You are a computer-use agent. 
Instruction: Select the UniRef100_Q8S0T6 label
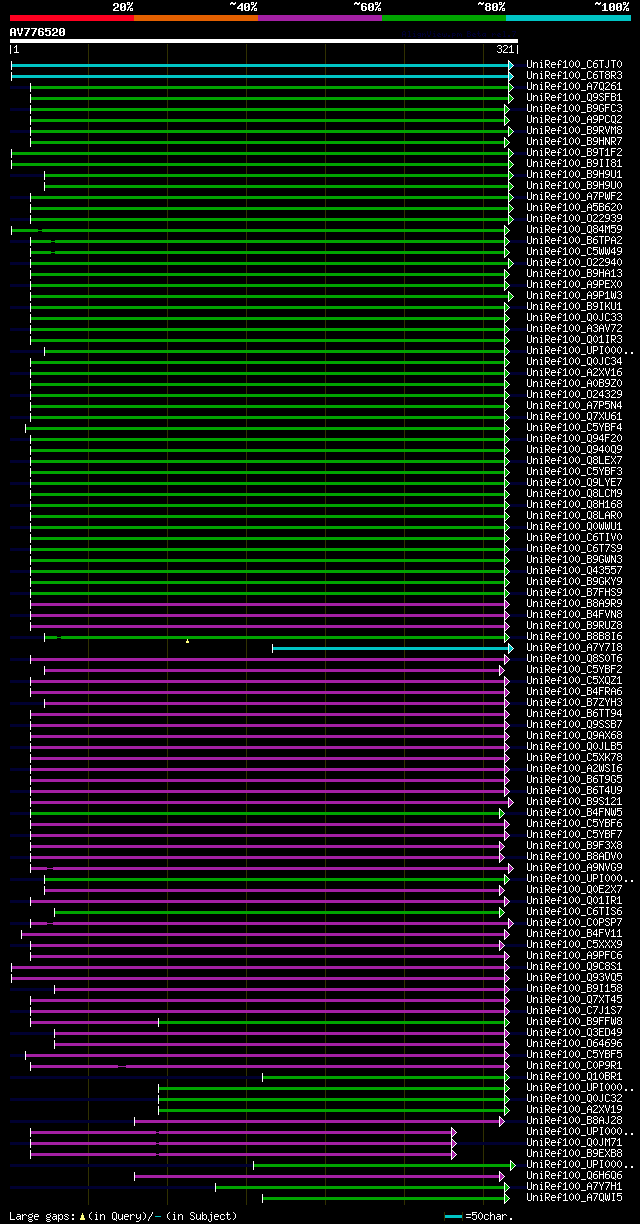(x=574, y=659)
